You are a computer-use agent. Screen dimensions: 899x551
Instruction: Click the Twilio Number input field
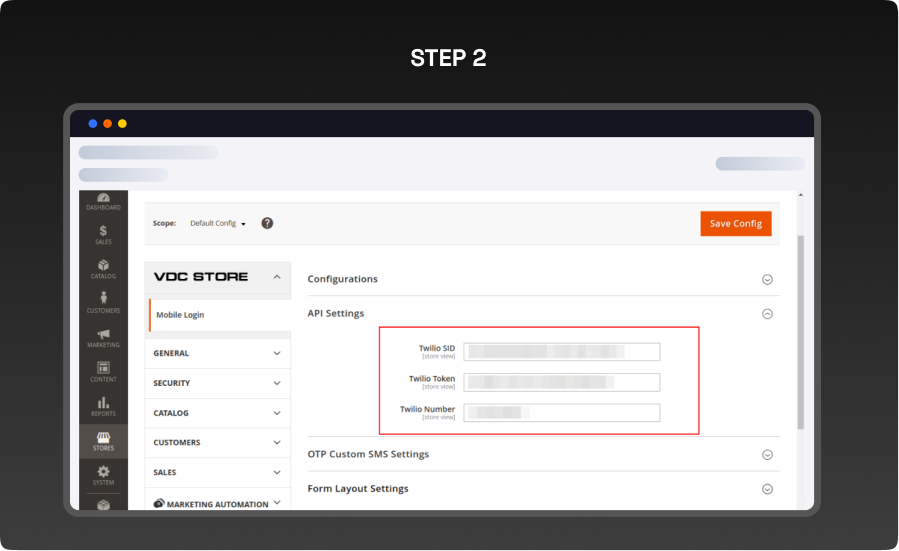[561, 413]
